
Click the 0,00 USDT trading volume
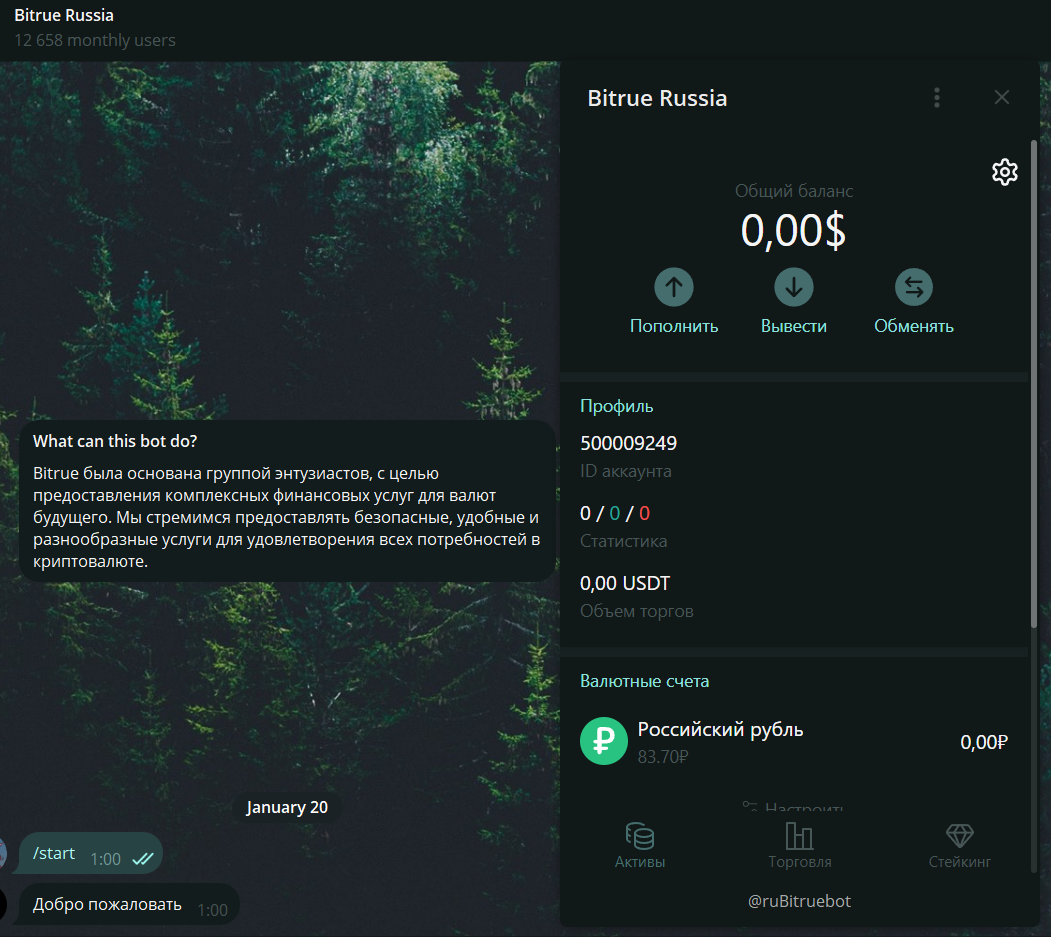tap(625, 583)
